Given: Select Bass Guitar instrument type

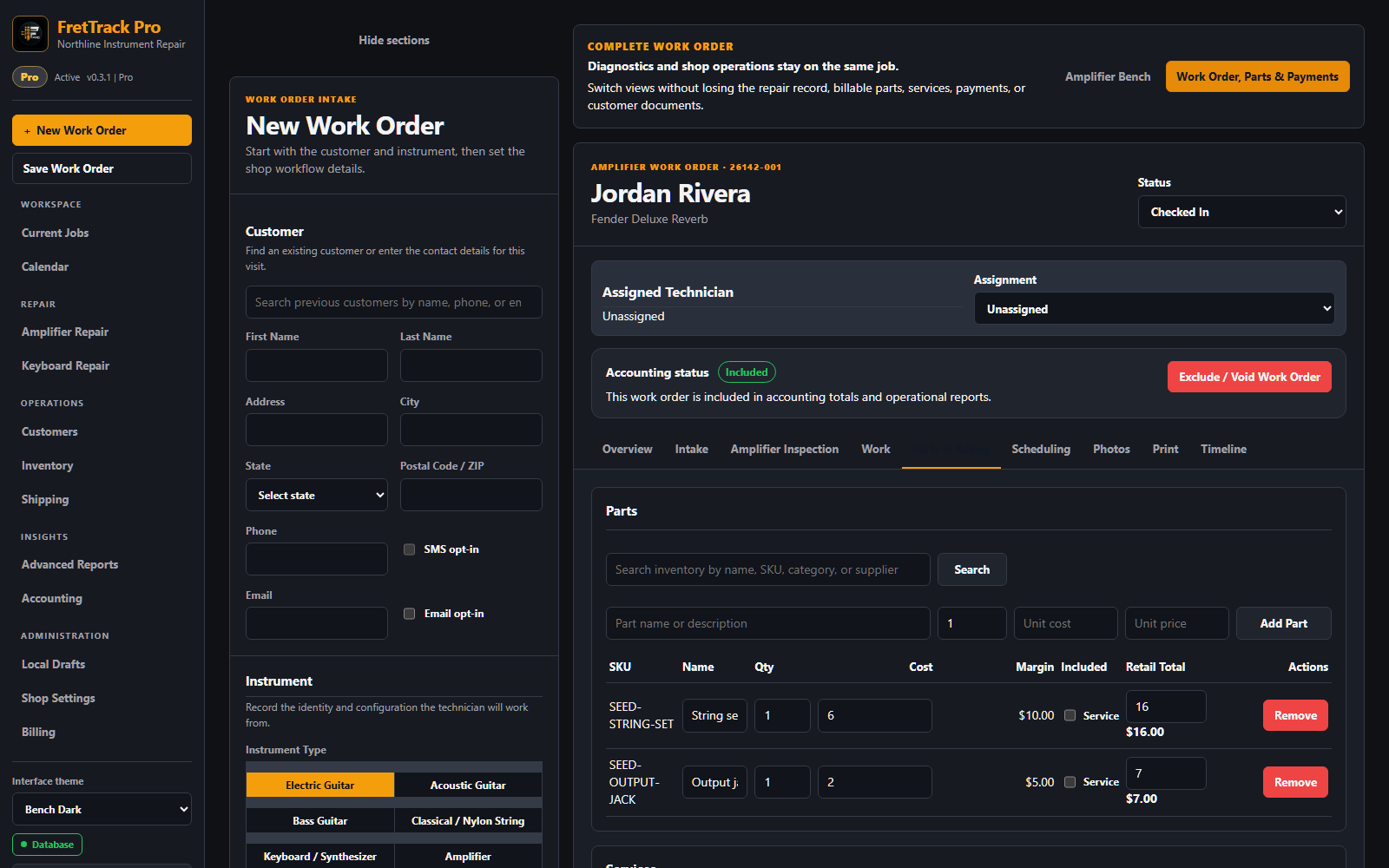Looking at the screenshot, I should 320,820.
